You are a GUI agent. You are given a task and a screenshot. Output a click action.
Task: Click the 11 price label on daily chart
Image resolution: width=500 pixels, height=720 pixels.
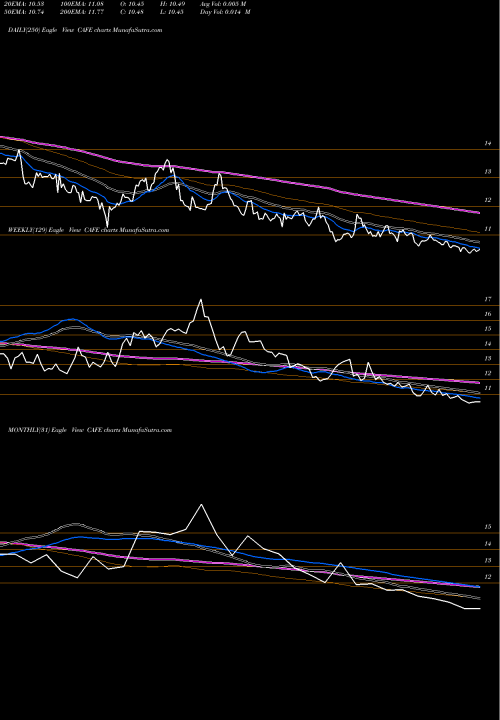(x=488, y=229)
